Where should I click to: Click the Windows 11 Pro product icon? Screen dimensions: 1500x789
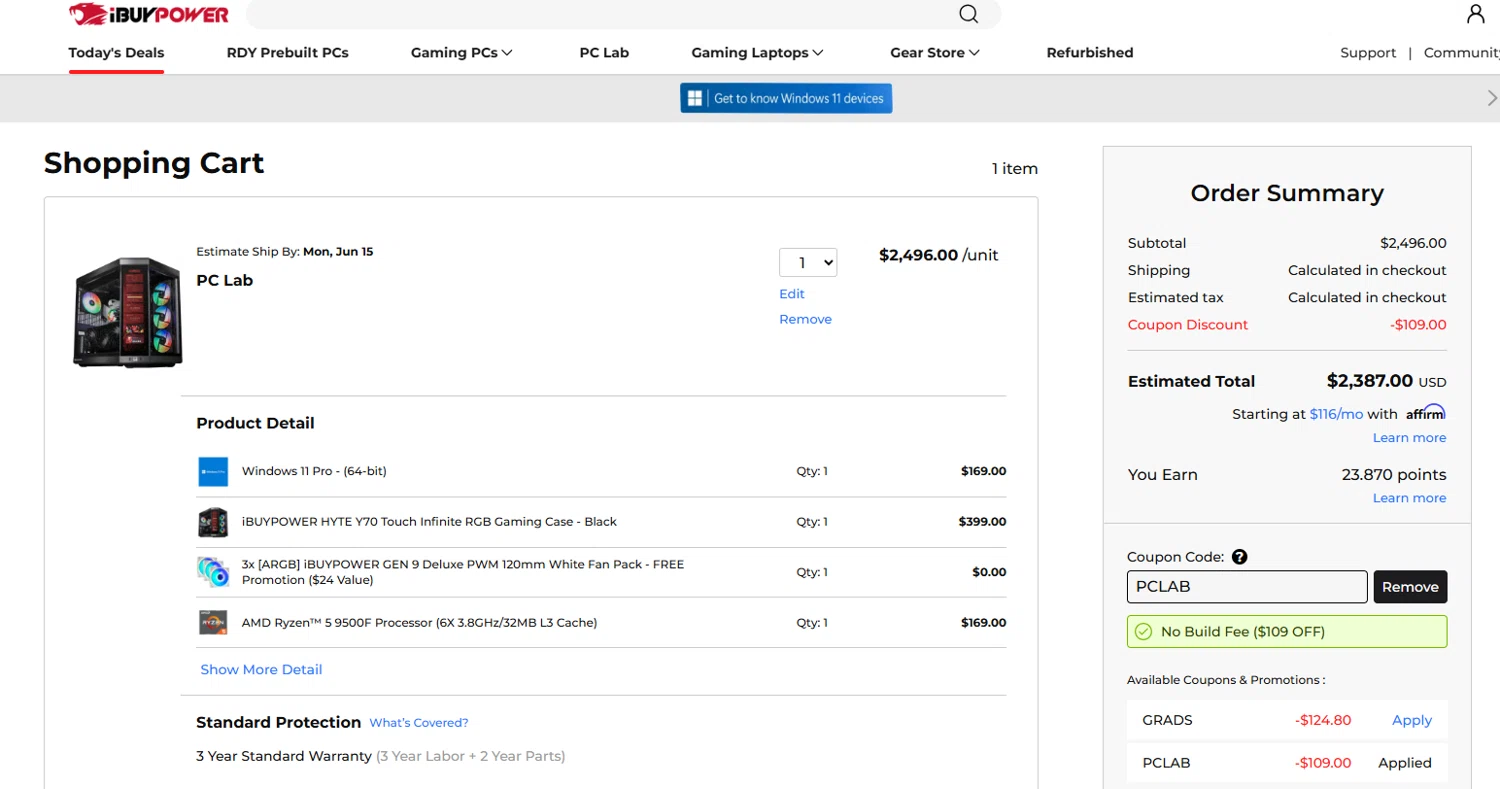pos(213,472)
